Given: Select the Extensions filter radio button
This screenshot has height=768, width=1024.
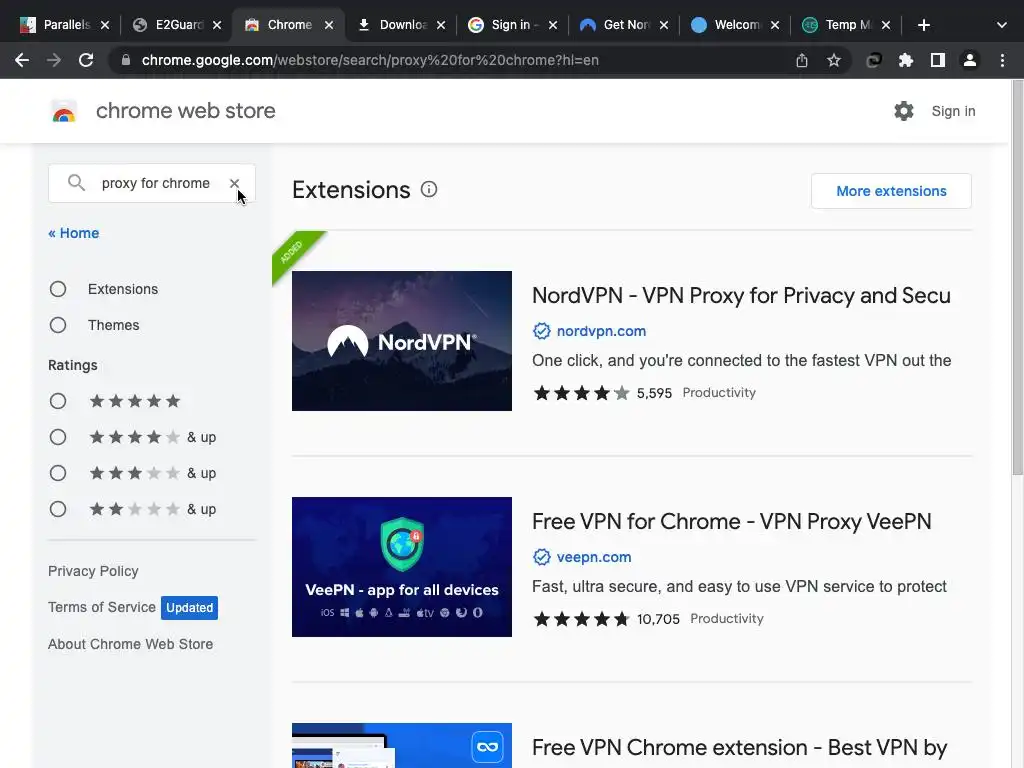Looking at the screenshot, I should (58, 289).
